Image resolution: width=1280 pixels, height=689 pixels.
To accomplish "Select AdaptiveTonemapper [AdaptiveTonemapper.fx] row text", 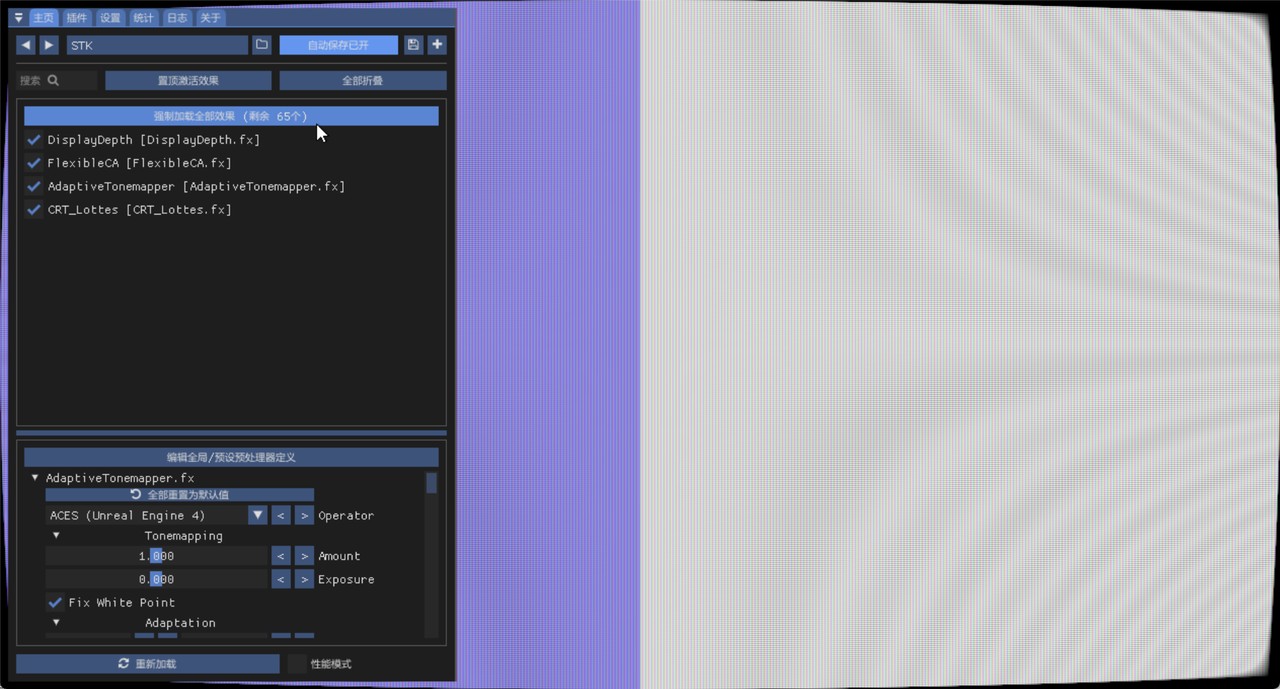I will 196,187.
